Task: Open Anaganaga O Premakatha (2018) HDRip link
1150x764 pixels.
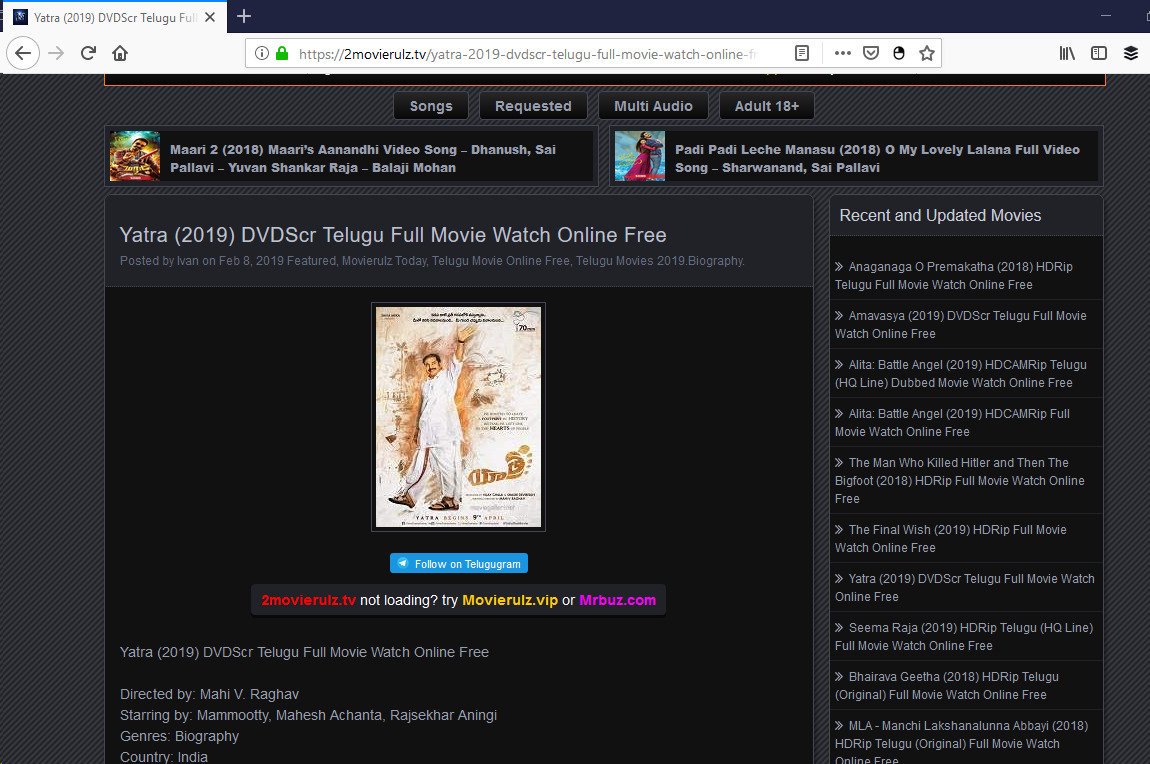Action: [x=953, y=276]
